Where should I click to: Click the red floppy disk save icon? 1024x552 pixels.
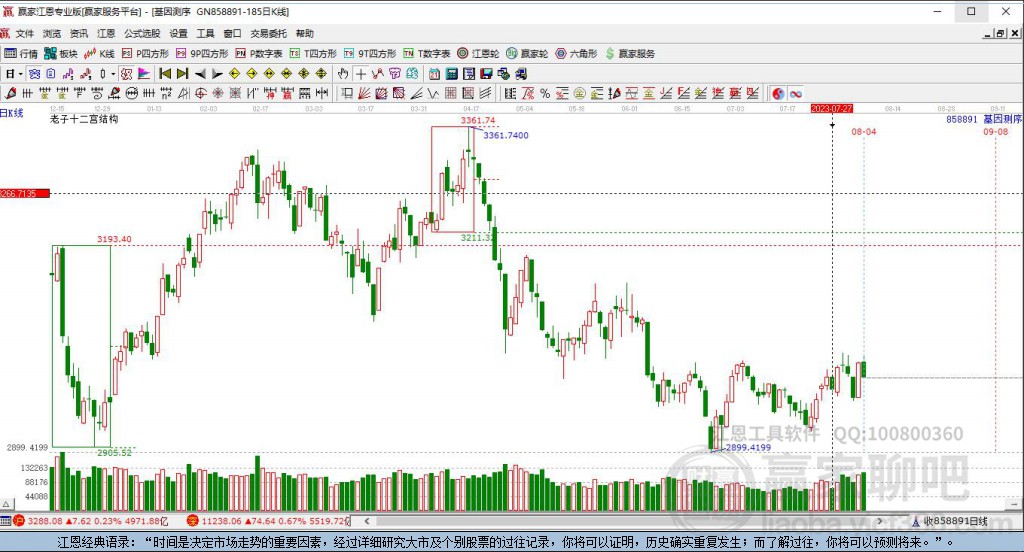487,74
